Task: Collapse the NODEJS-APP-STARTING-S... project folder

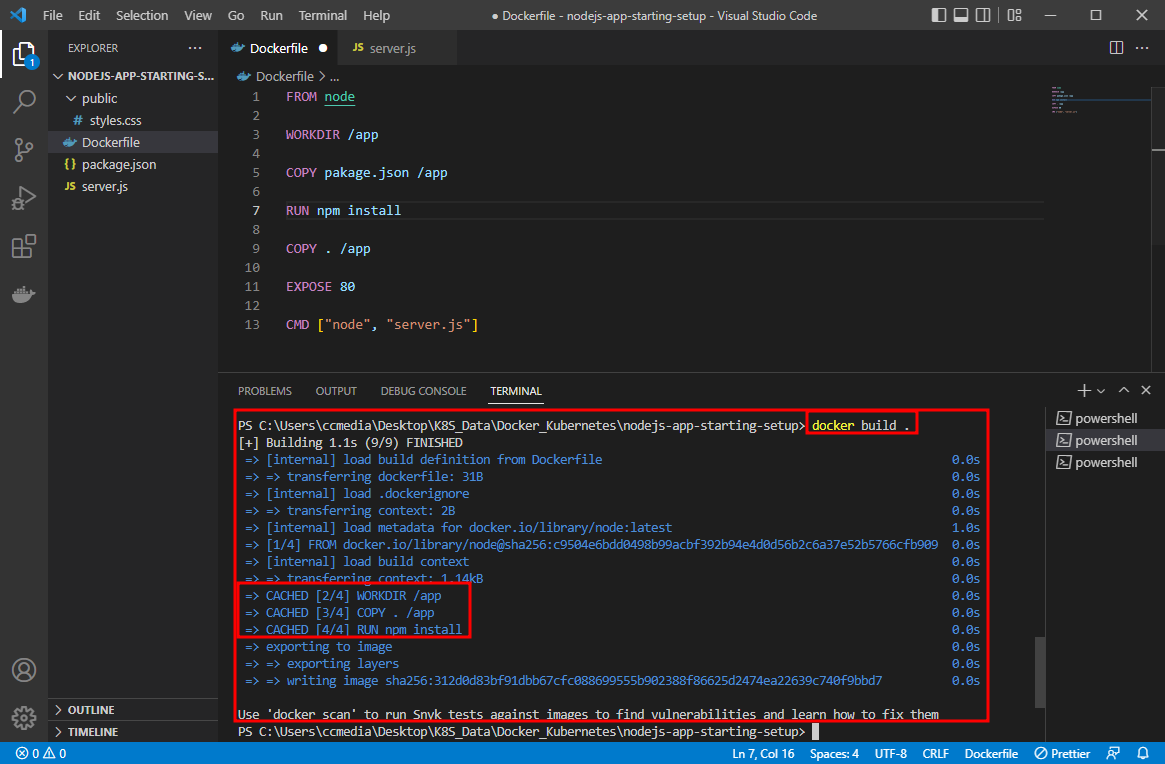Action: click(x=134, y=76)
